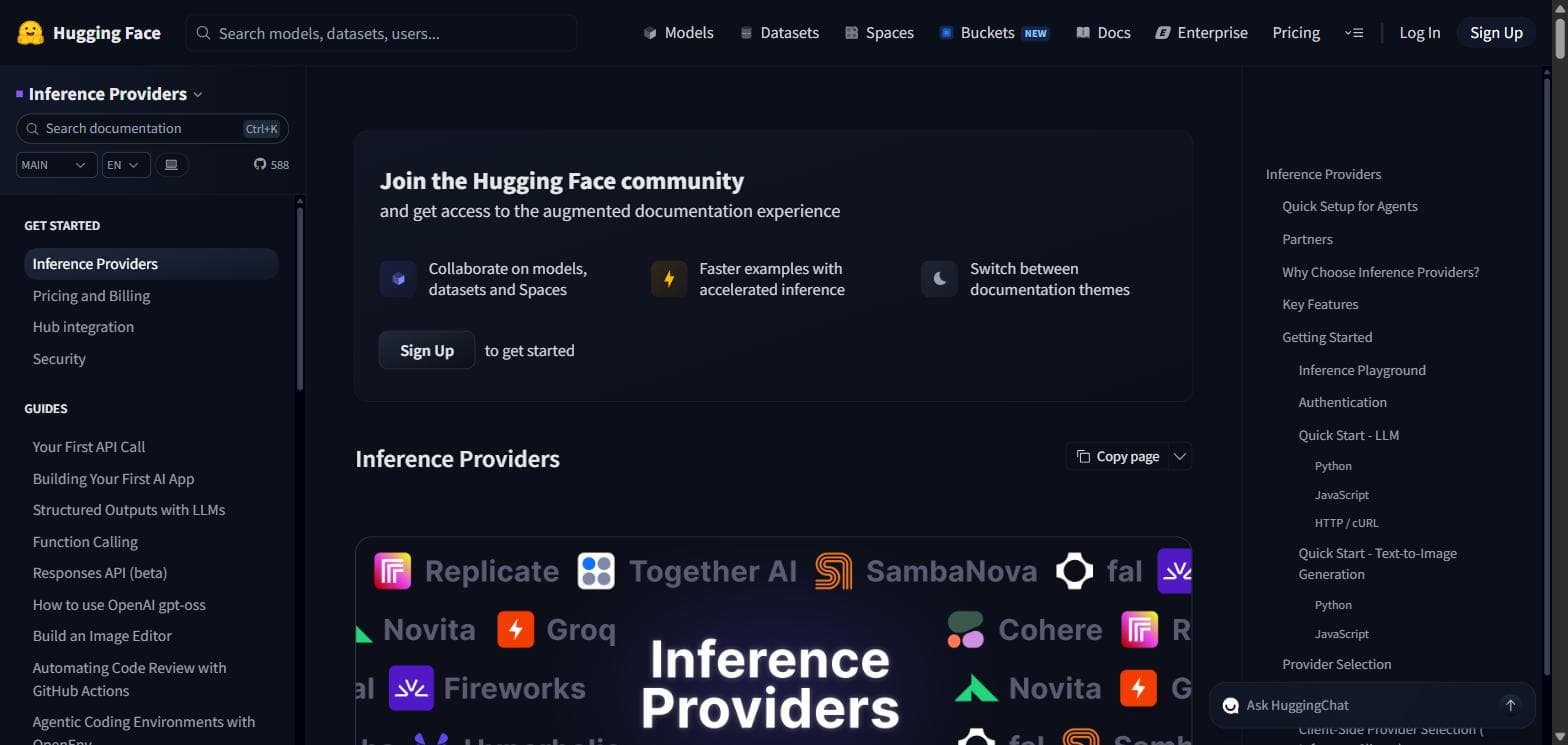Screen dimensions: 1568x745
Task: Open Build an Image Editor guide
Action: point(102,636)
